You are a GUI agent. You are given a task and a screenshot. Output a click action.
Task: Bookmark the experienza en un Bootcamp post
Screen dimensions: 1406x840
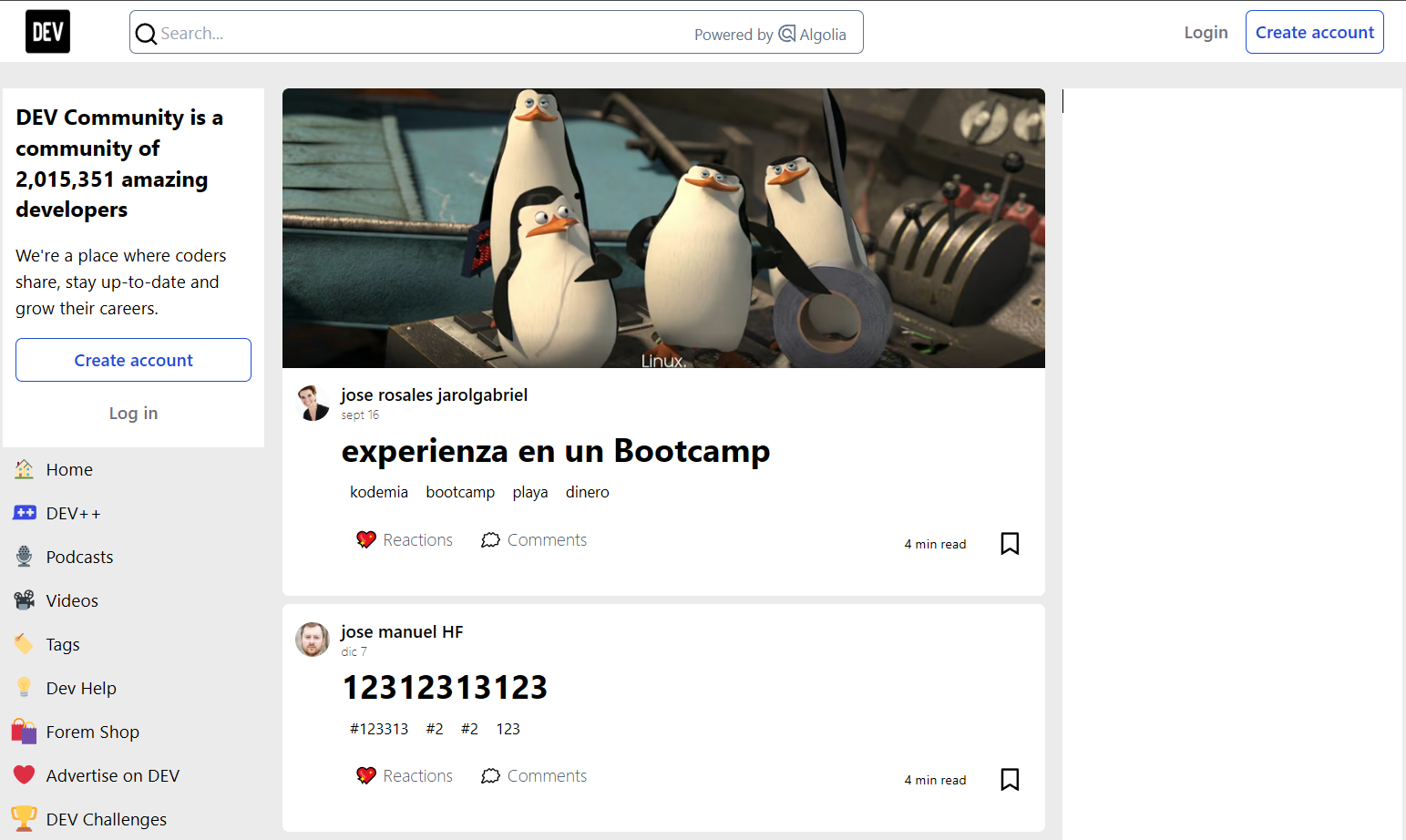(1010, 544)
